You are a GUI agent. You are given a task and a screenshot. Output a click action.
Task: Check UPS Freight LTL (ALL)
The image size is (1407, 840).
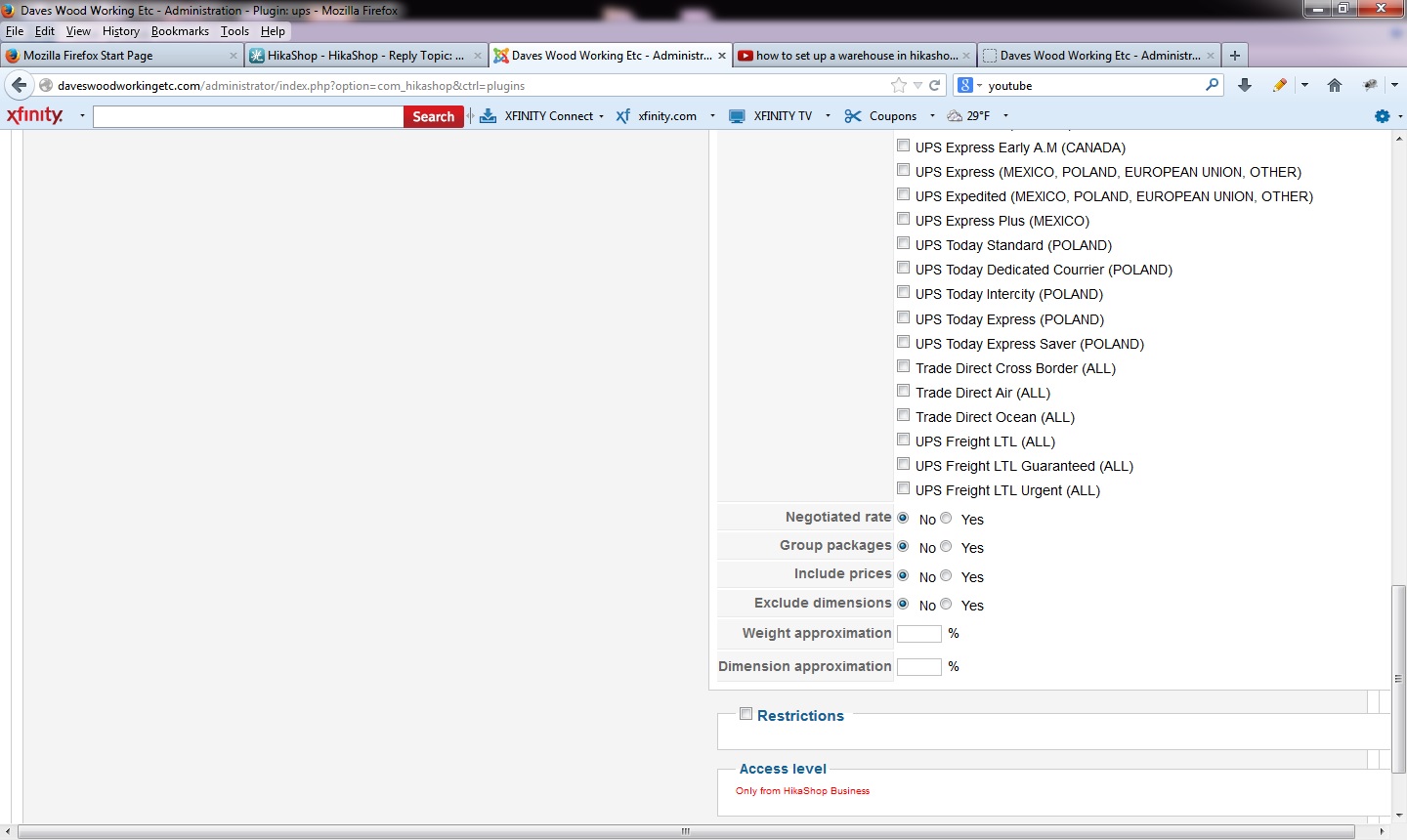pyautogui.click(x=903, y=440)
